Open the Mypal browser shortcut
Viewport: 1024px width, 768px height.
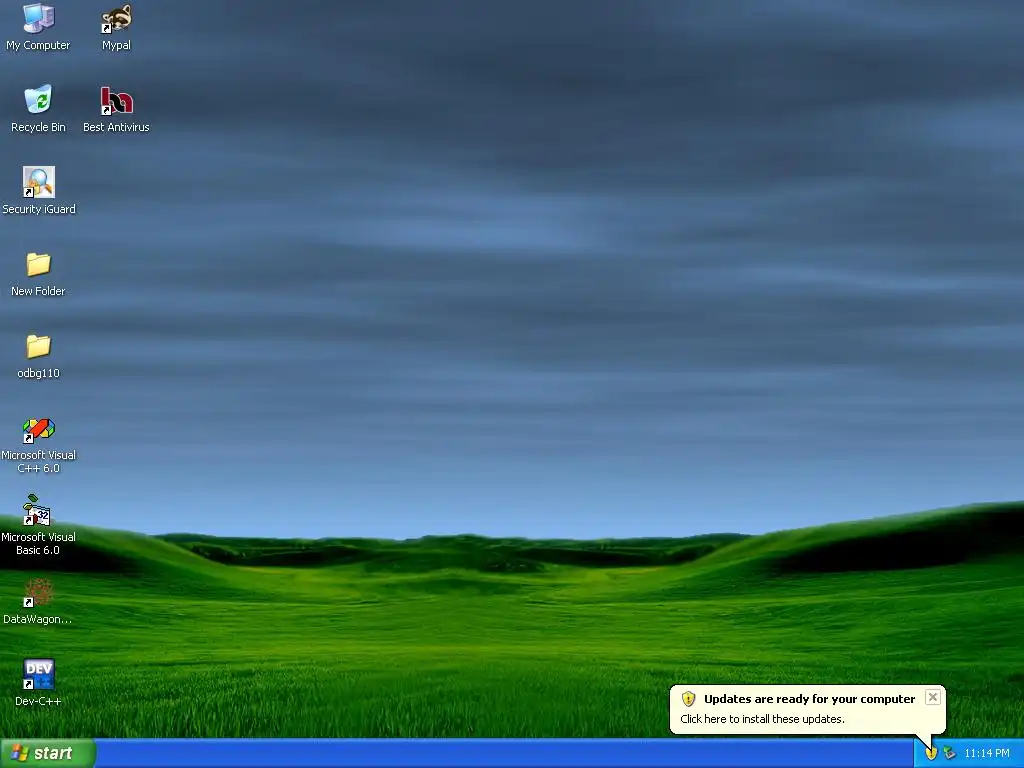[x=116, y=27]
